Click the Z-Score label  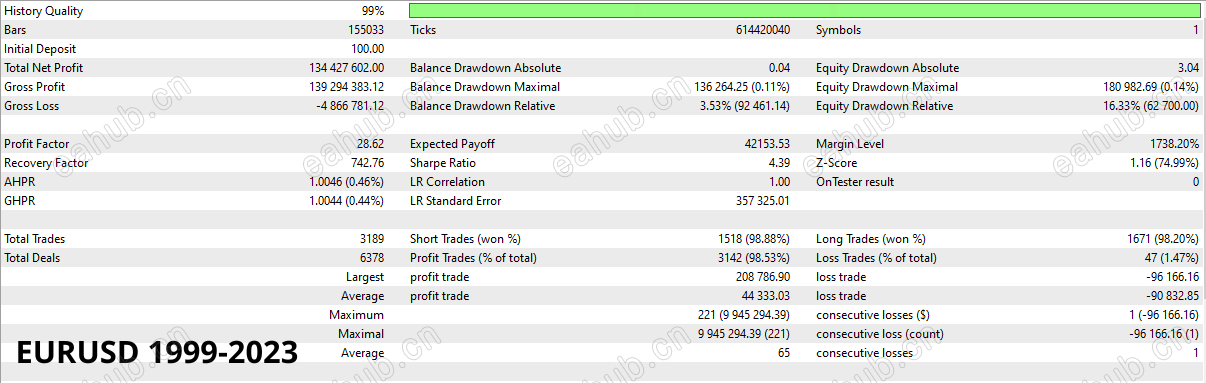(x=837, y=163)
